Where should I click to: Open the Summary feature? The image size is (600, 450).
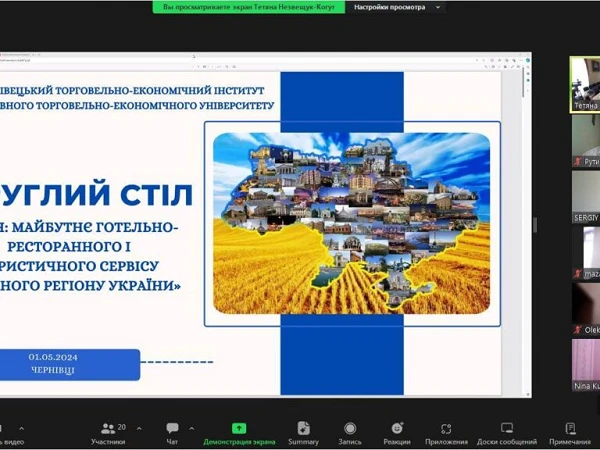click(x=303, y=433)
